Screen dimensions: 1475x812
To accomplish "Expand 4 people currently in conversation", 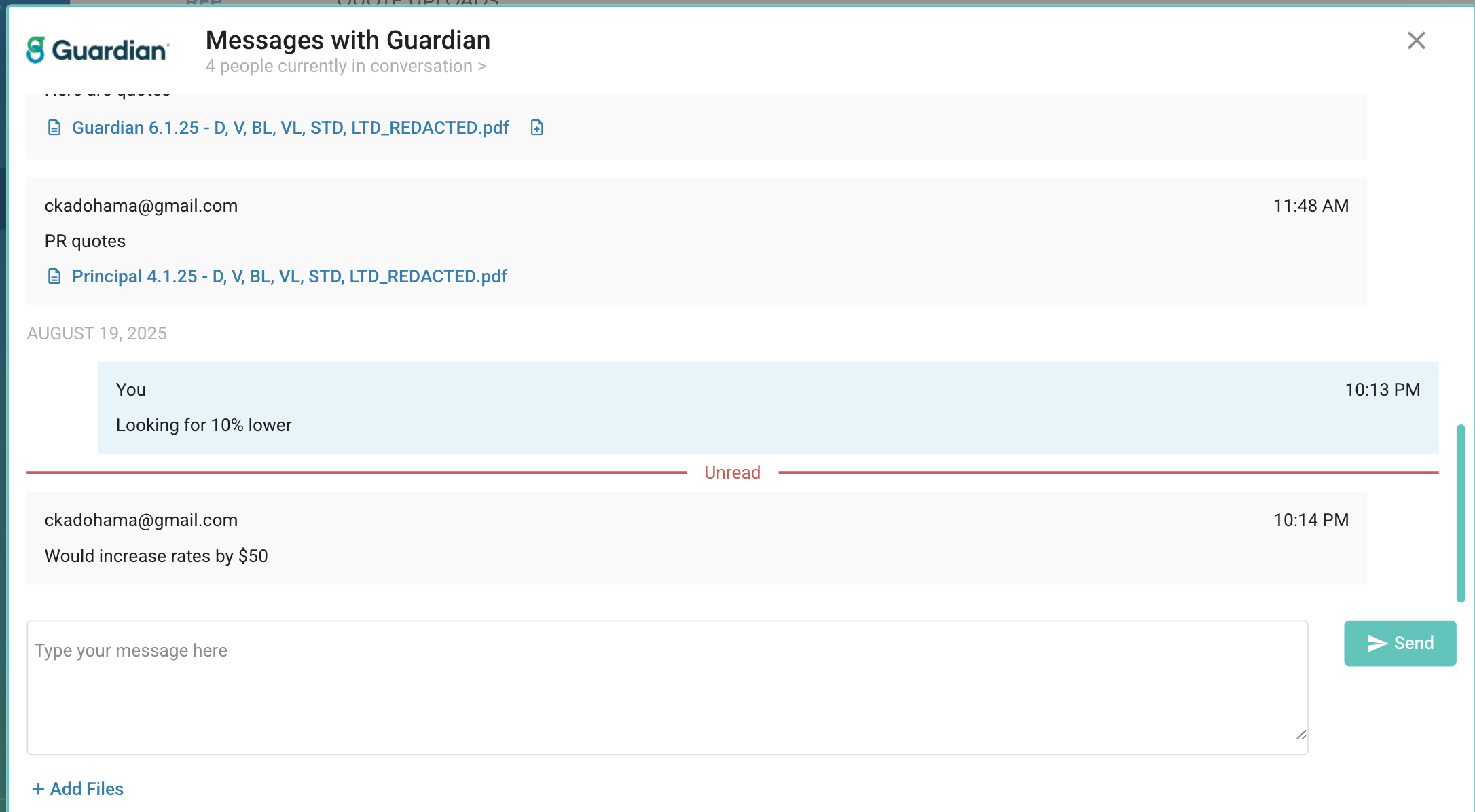I will coord(346,67).
